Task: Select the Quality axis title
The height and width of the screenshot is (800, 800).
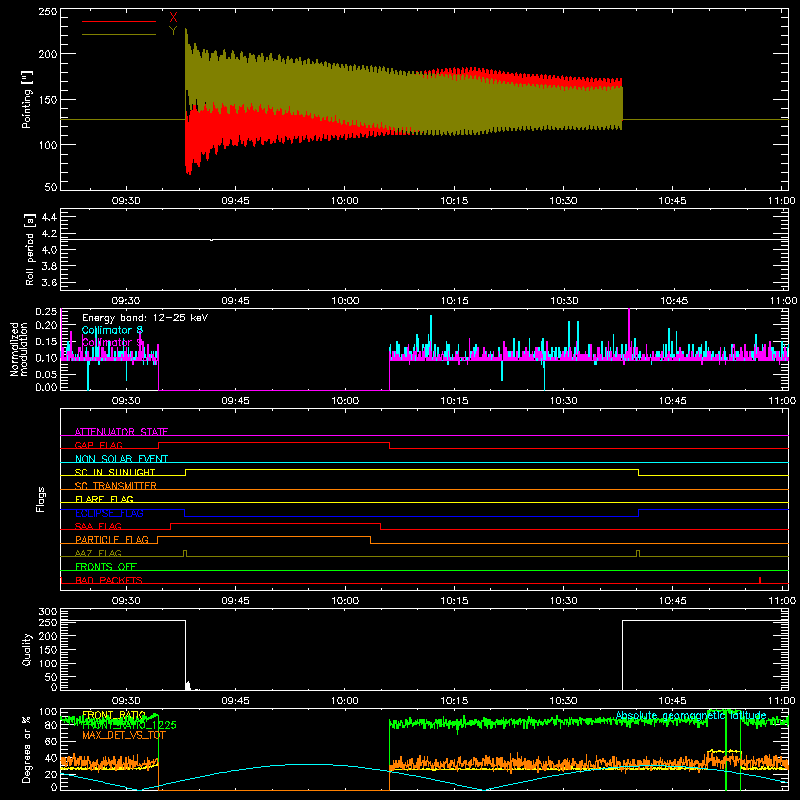Action: click(x=27, y=649)
